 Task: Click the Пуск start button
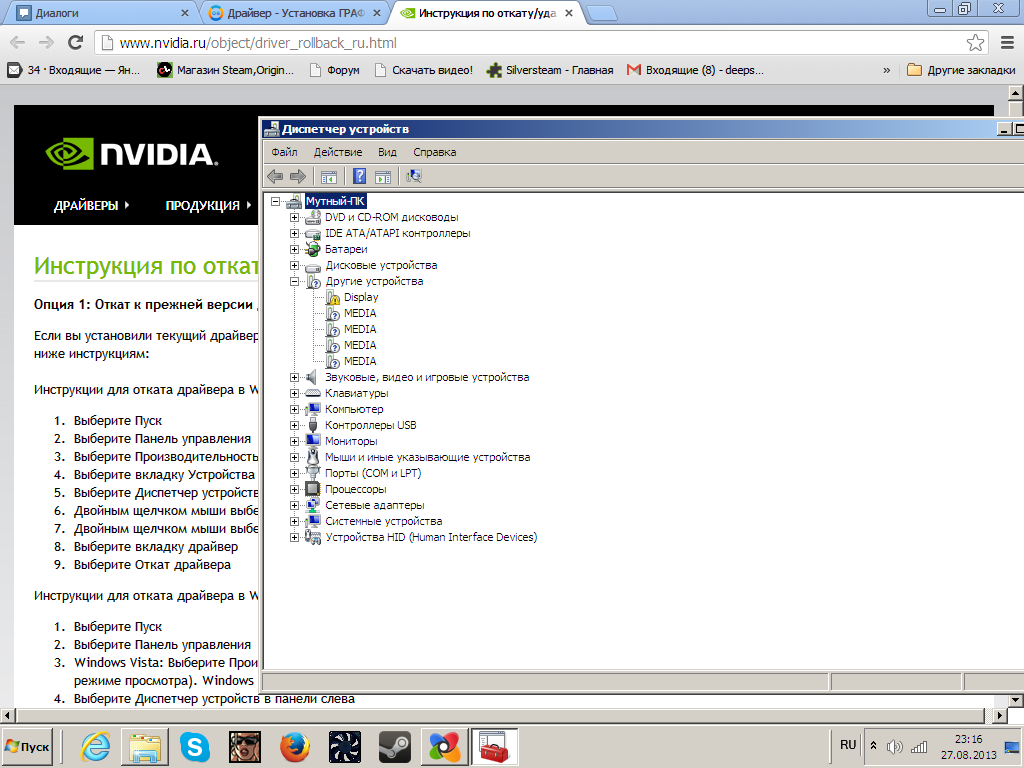tap(27, 746)
